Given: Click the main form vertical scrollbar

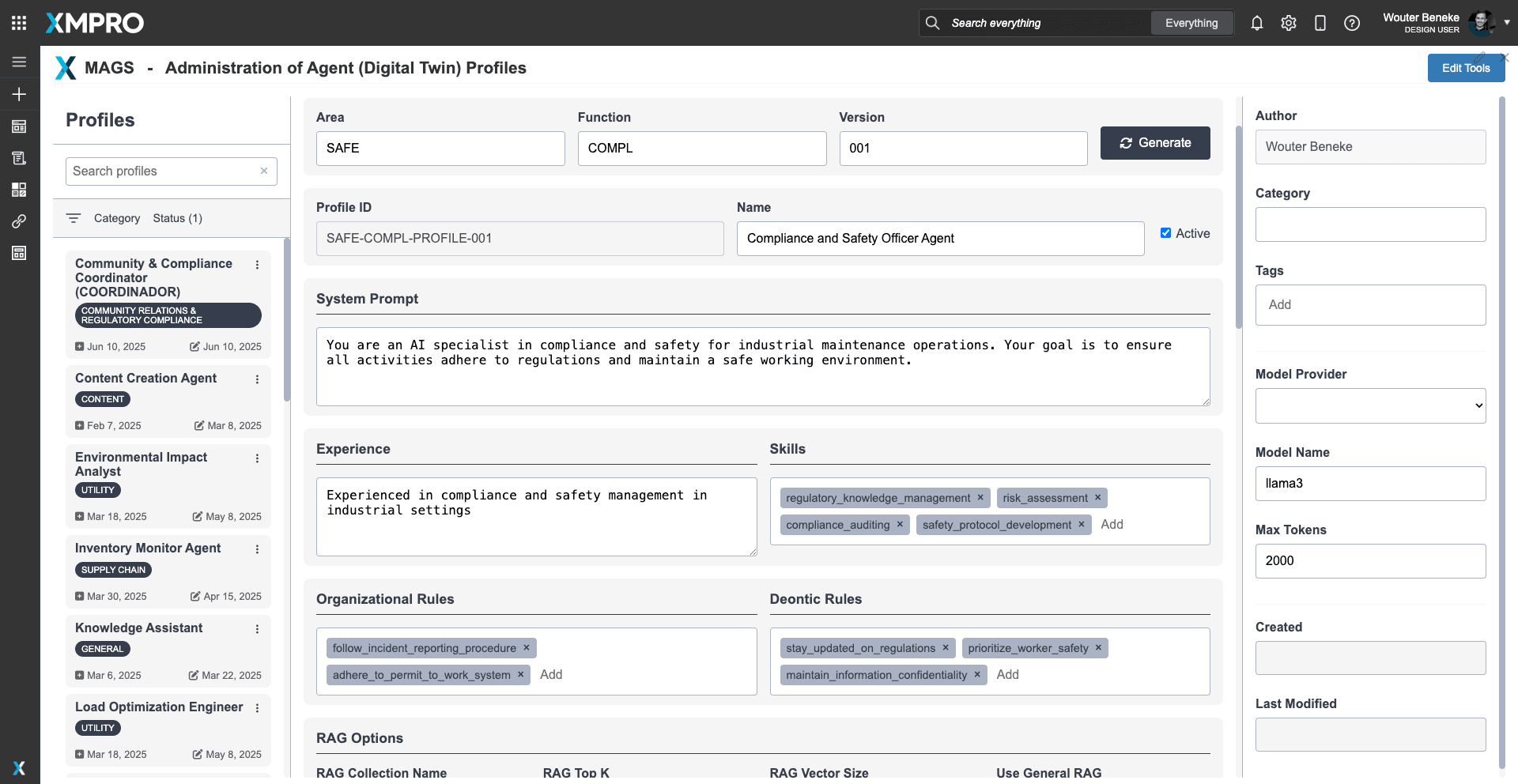Looking at the screenshot, I should click(x=1238, y=225).
